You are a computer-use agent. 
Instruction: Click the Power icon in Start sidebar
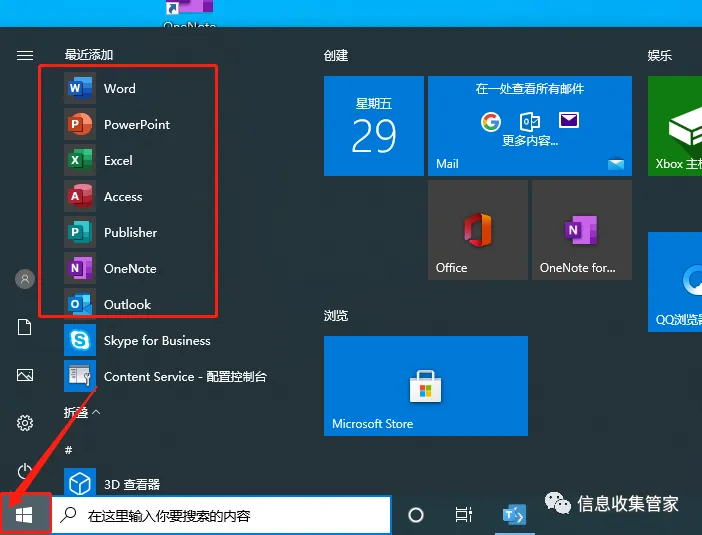pos(25,471)
